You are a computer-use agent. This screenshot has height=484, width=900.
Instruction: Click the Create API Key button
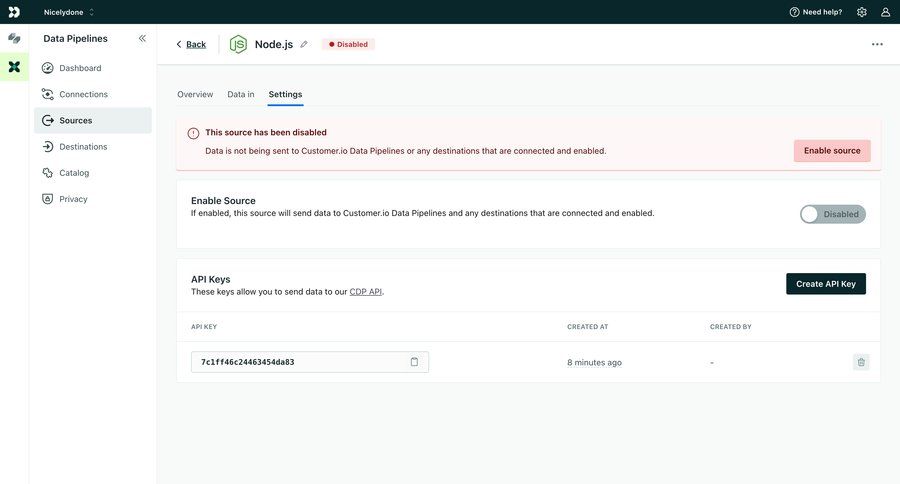pyautogui.click(x=826, y=284)
